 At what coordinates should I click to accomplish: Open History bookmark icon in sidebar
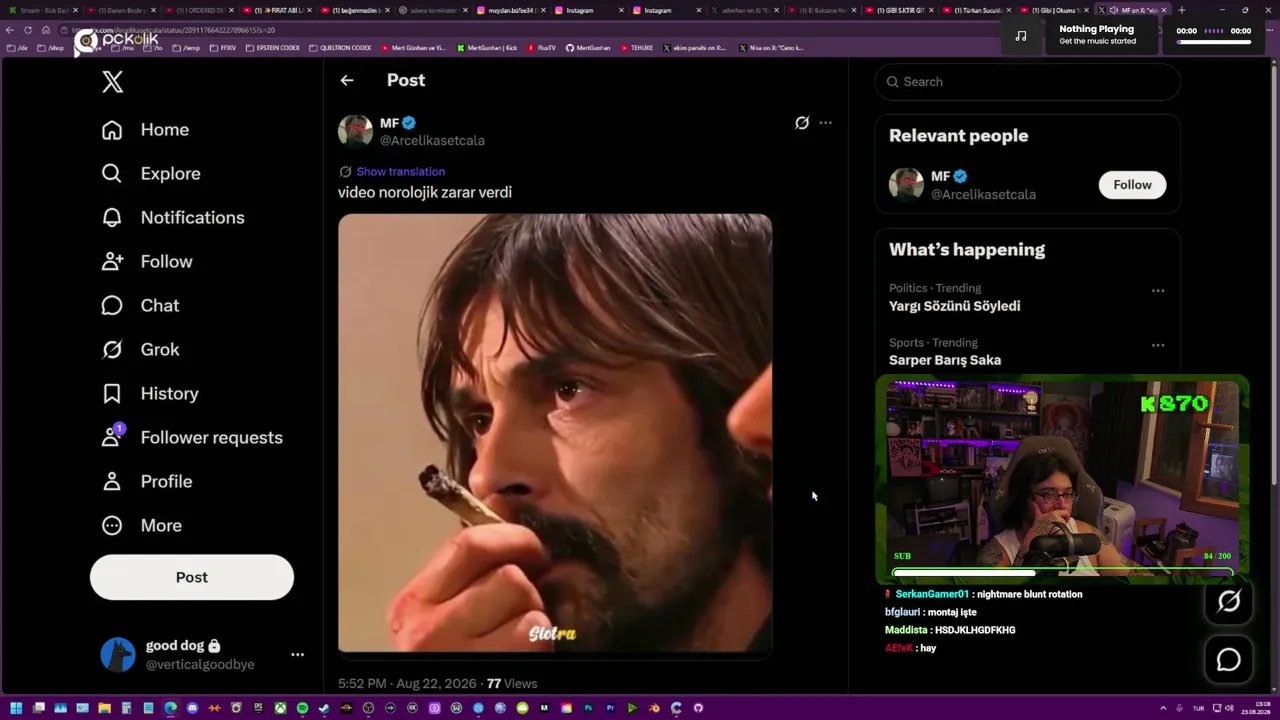click(112, 394)
